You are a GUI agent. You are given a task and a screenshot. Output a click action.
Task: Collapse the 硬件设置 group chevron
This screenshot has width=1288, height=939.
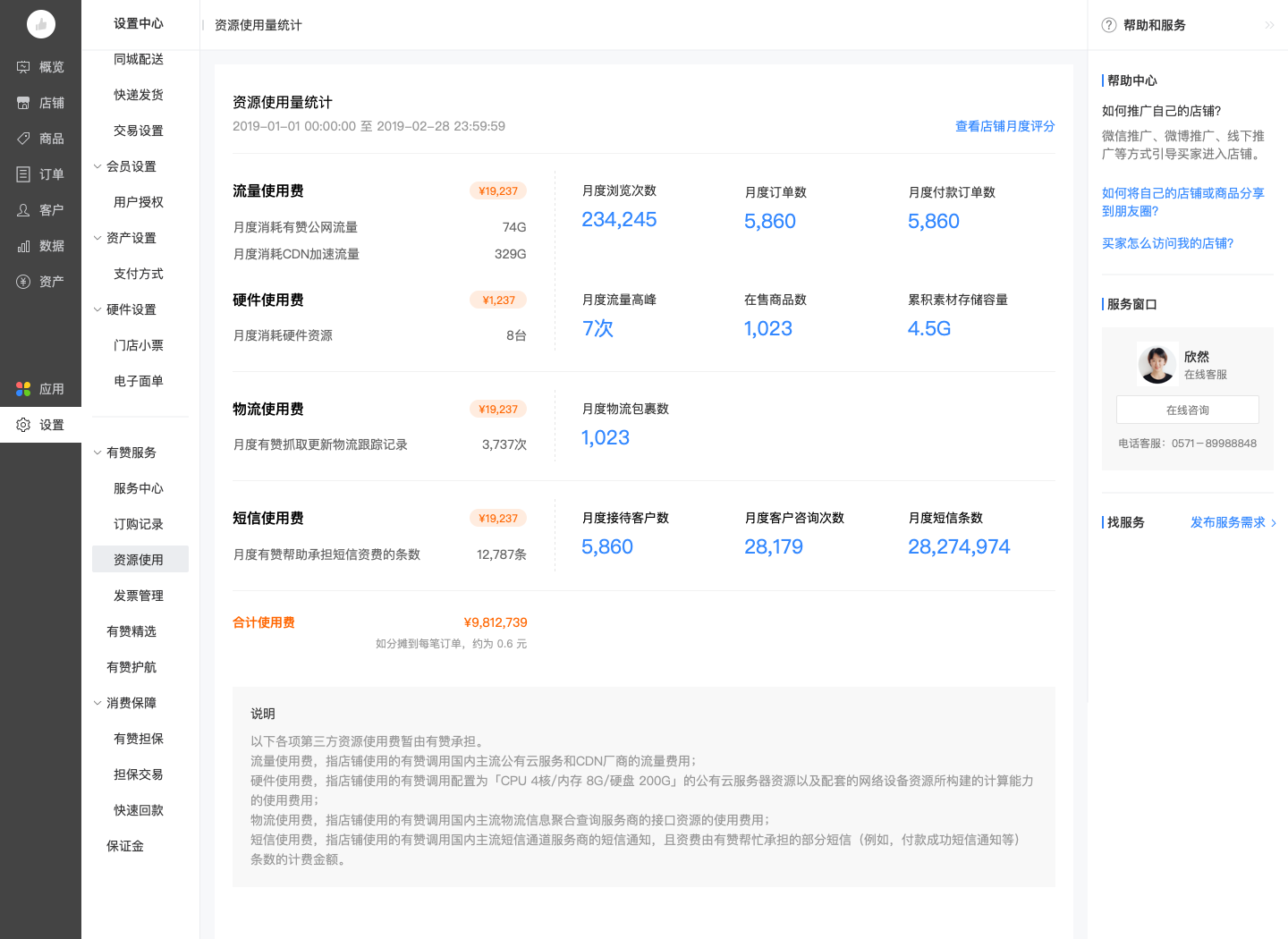coord(97,309)
